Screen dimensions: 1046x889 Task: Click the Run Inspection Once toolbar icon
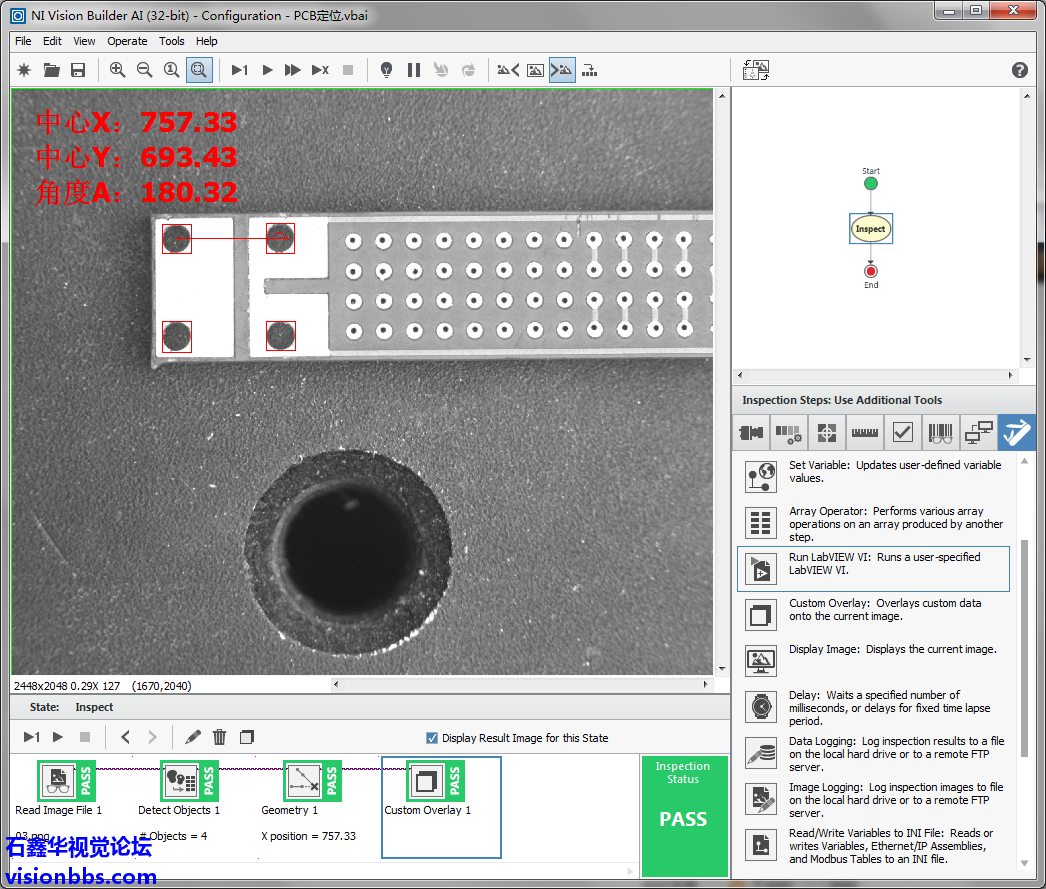[x=239, y=70]
